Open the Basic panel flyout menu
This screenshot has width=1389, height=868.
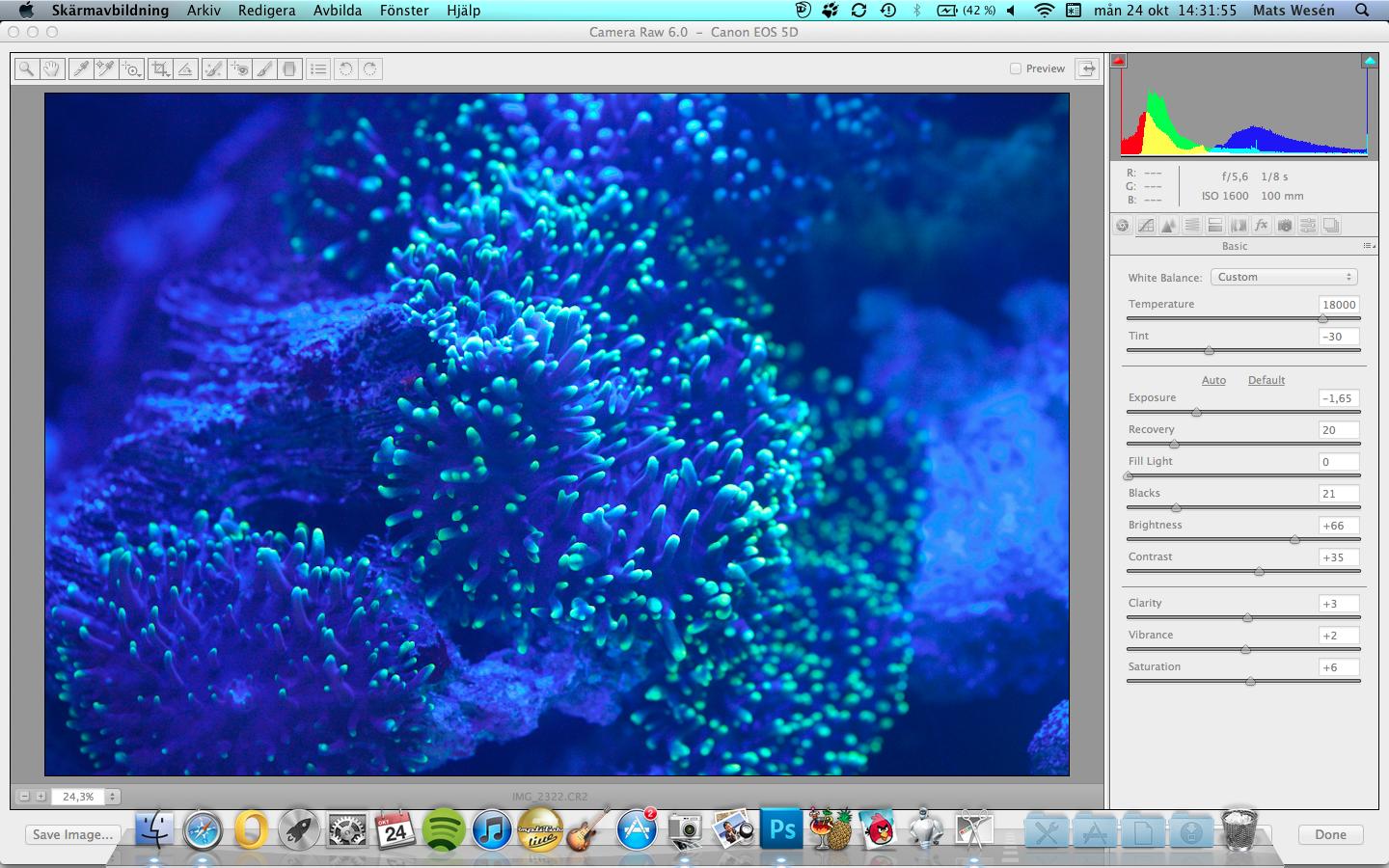point(1369,246)
